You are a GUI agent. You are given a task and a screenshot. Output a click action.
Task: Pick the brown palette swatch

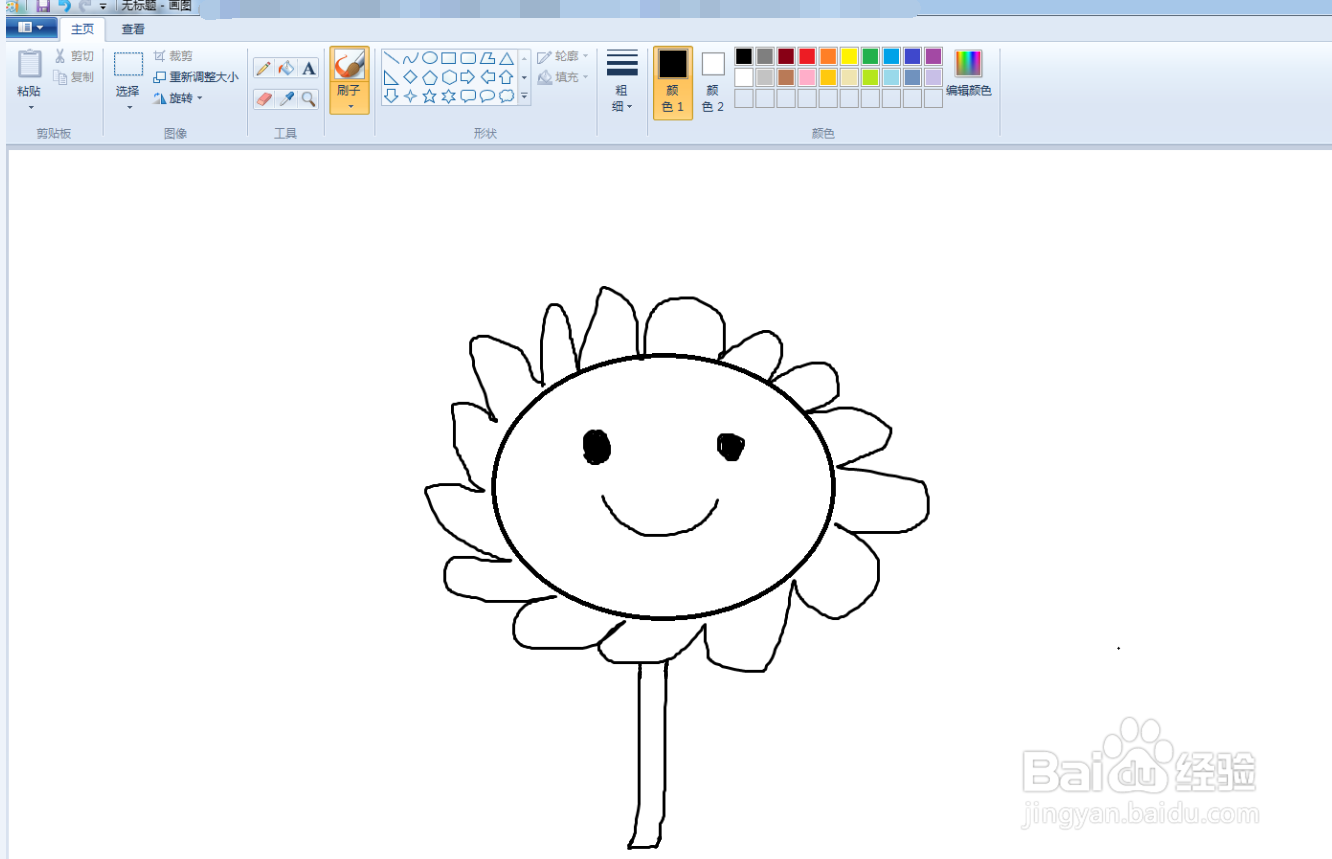pyautogui.click(x=786, y=77)
